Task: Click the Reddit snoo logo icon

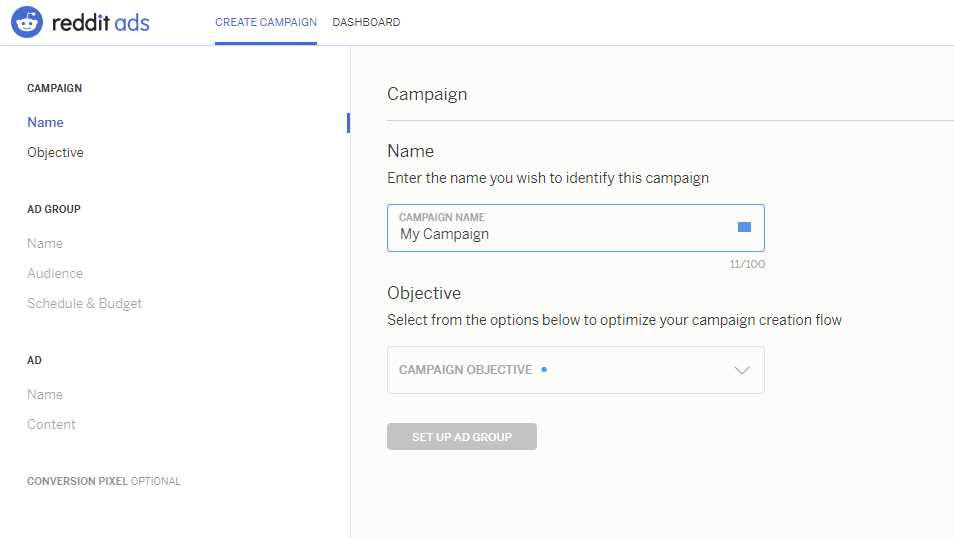Action: (27, 23)
